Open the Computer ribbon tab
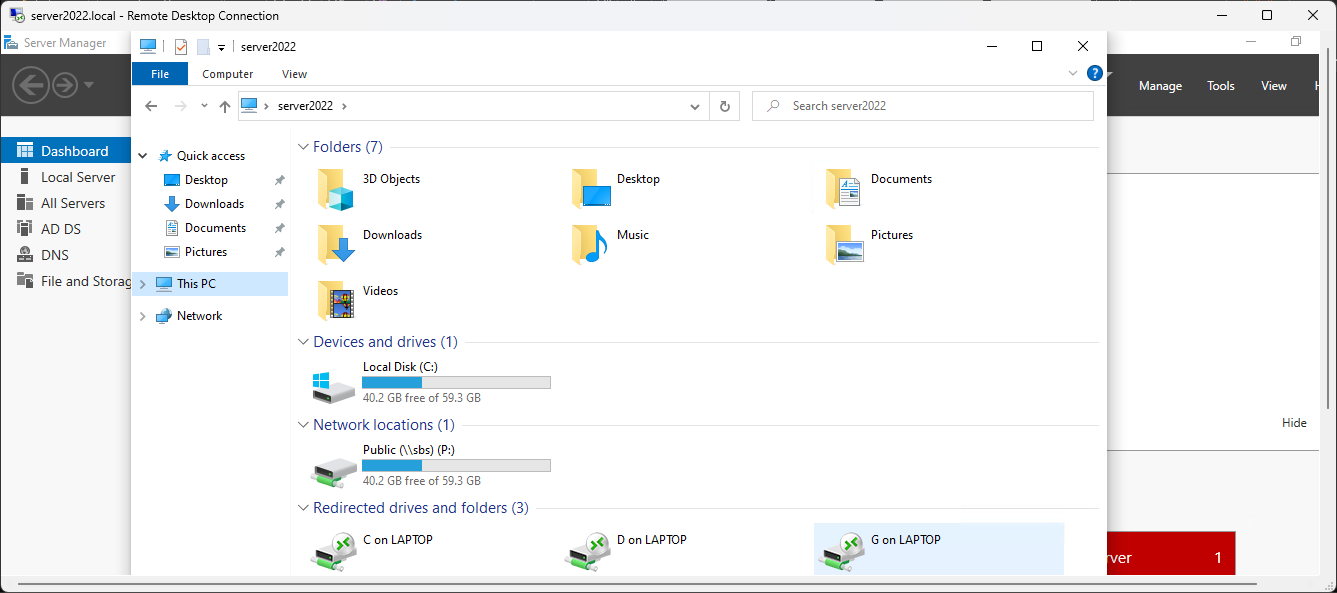 click(x=227, y=74)
